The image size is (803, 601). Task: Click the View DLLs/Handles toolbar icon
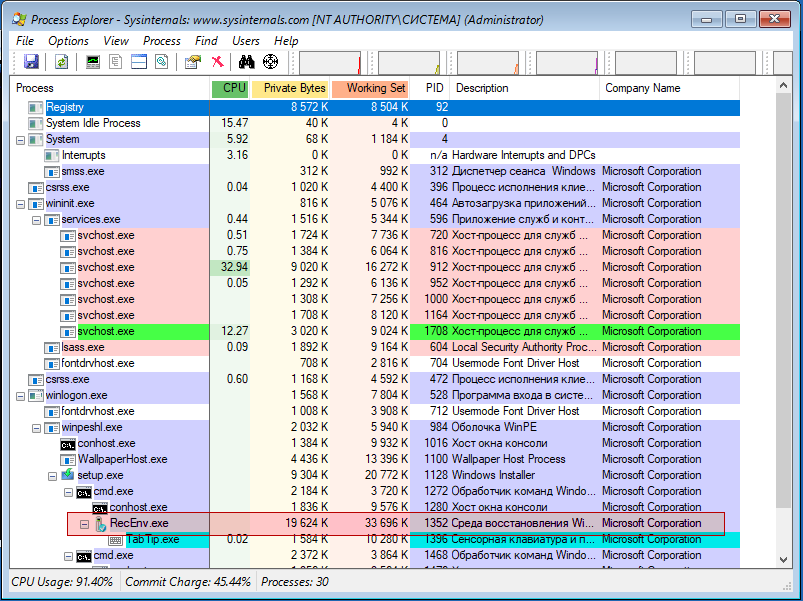(162, 62)
